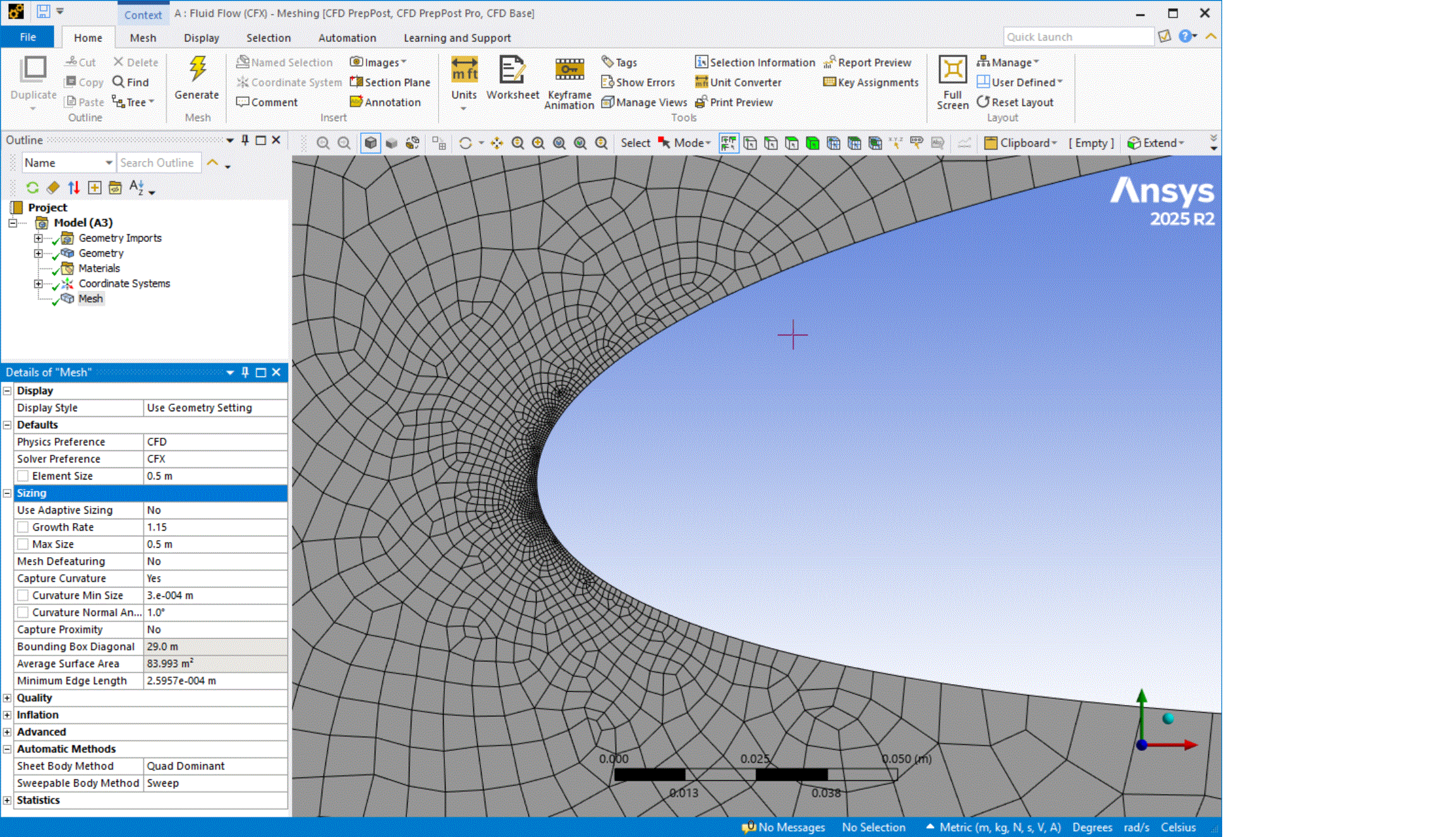Screen dimensions: 1456x837
Task: Switch to the Automation ribbon tab
Action: [347, 38]
